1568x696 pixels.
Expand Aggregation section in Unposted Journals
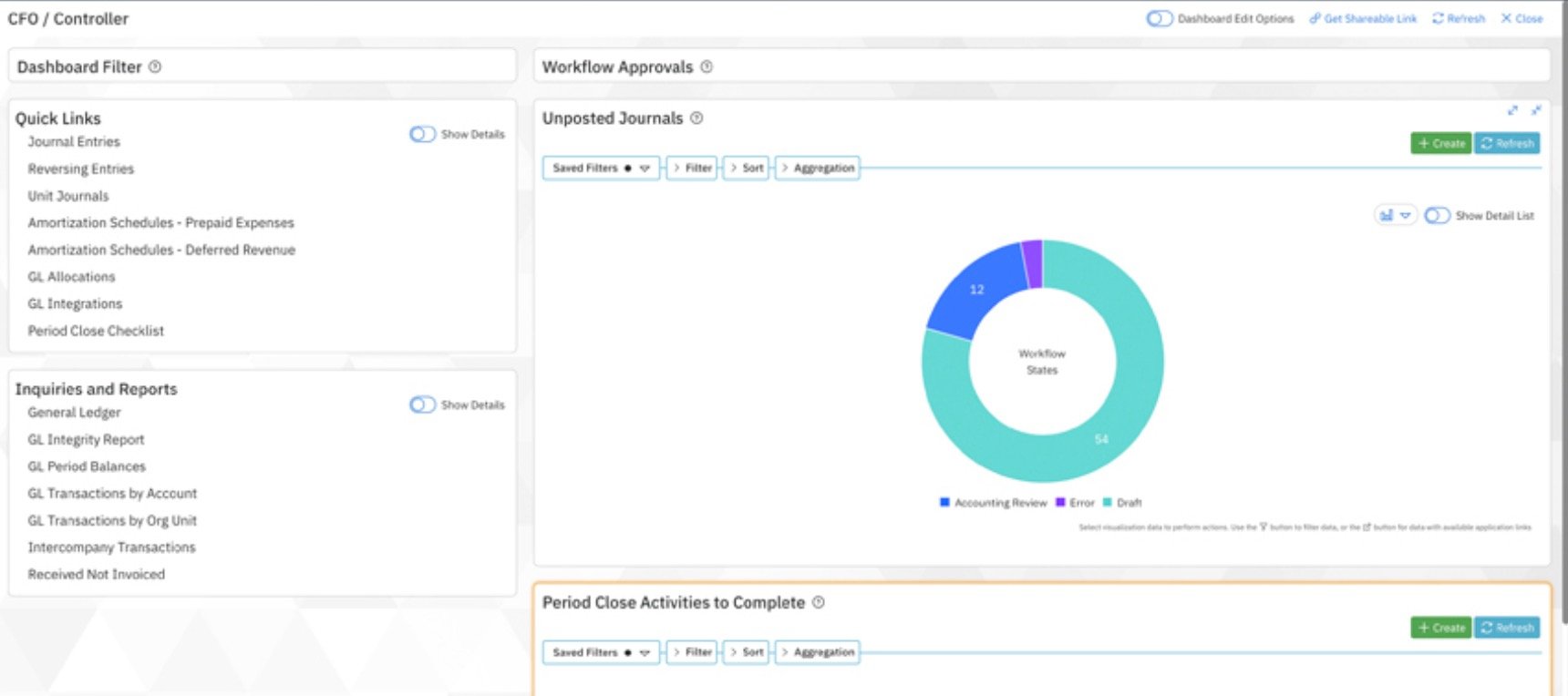[x=818, y=168]
